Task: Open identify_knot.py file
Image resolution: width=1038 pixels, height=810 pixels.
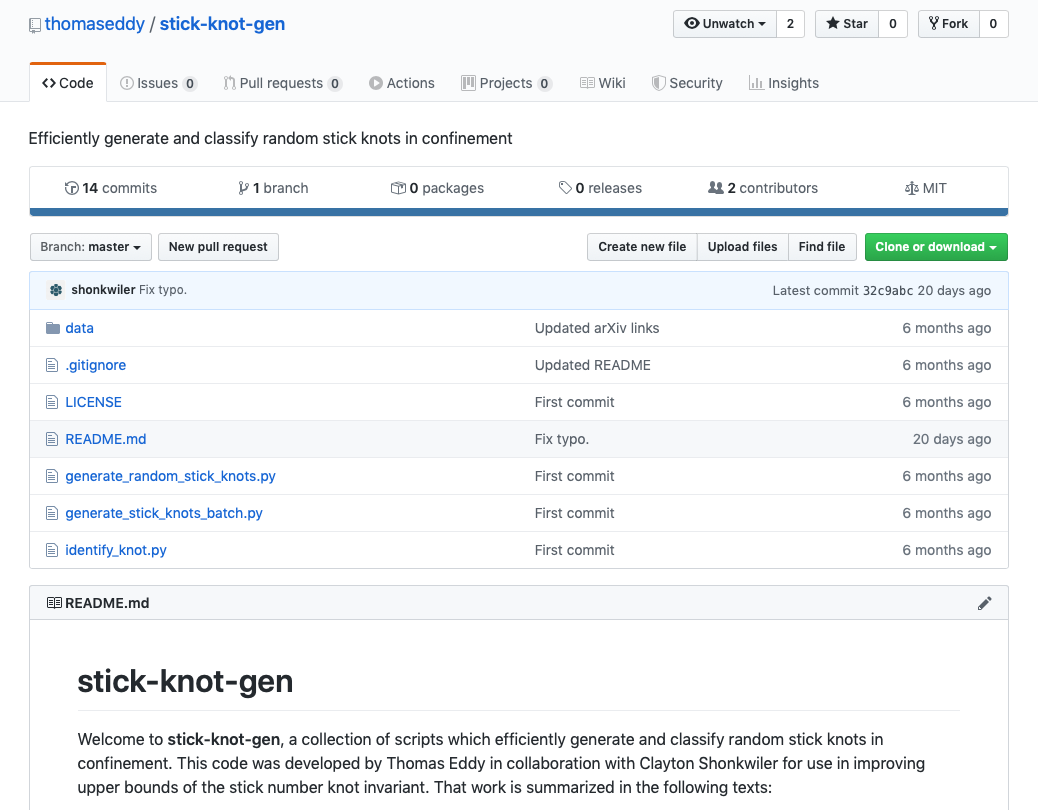Action: 116,551
